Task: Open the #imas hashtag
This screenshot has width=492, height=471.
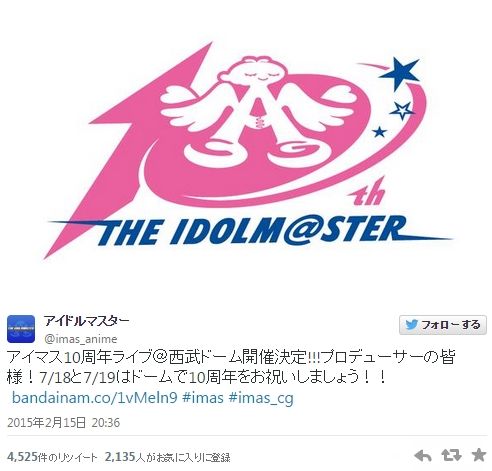Action: point(203,398)
